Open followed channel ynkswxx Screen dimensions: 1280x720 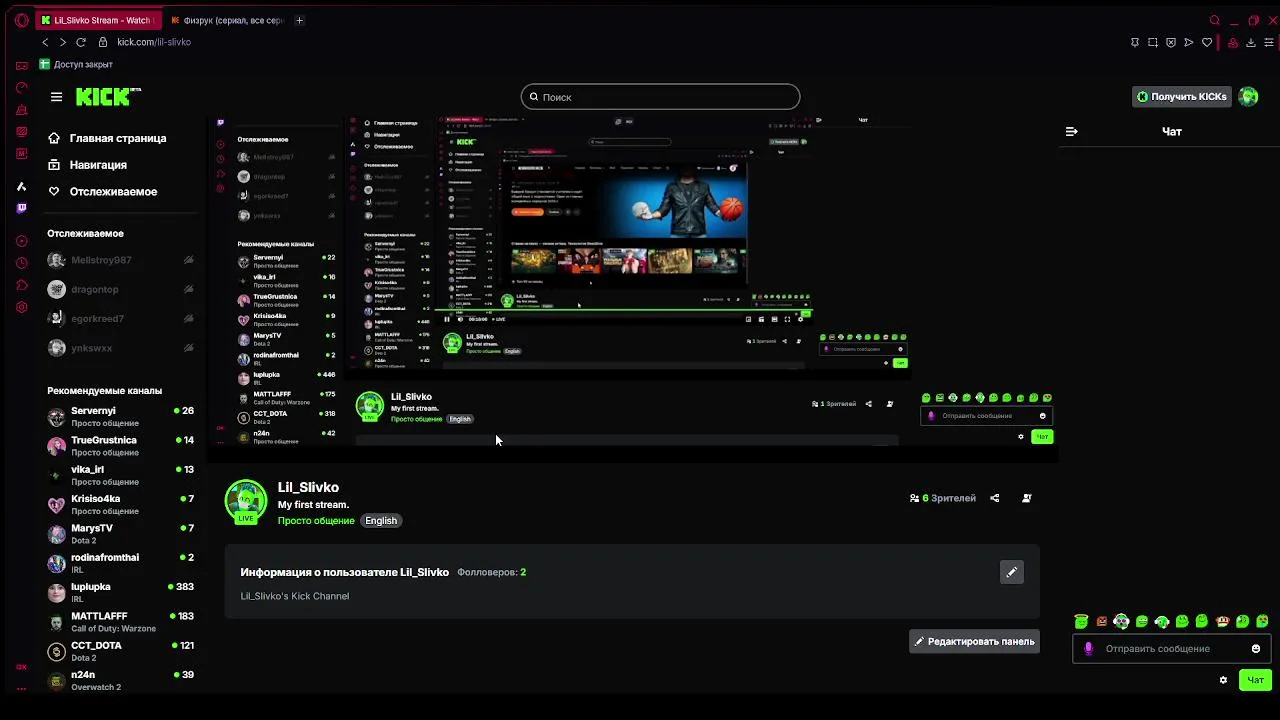(120, 348)
